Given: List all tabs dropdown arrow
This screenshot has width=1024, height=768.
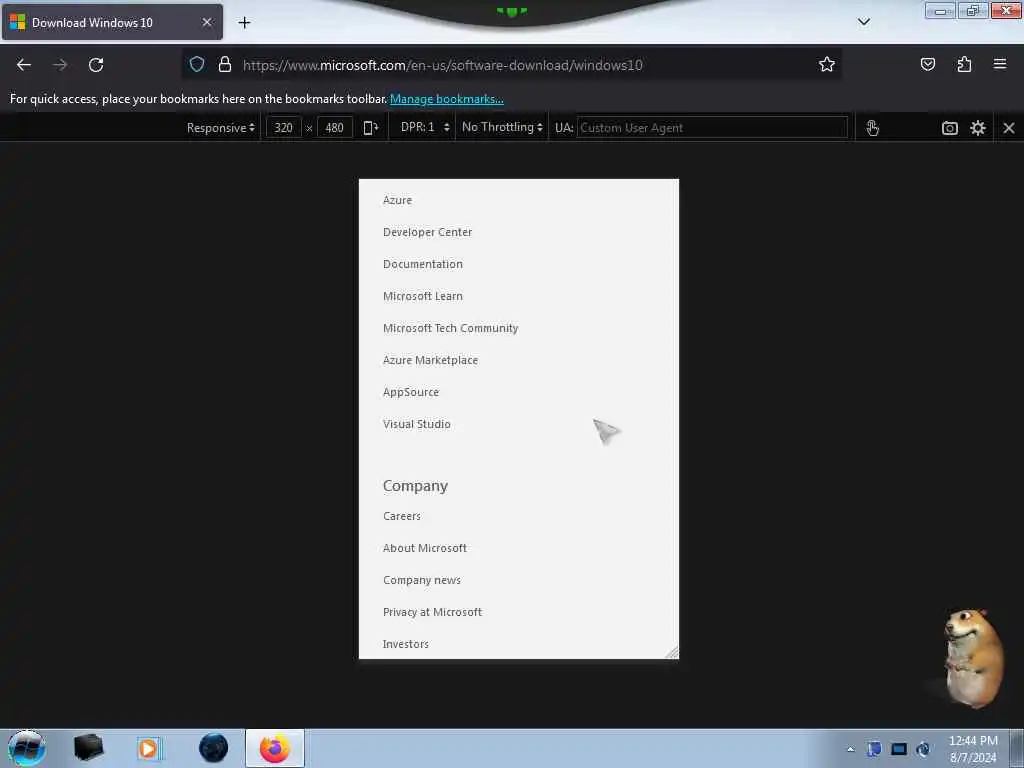Looking at the screenshot, I should point(864,22).
